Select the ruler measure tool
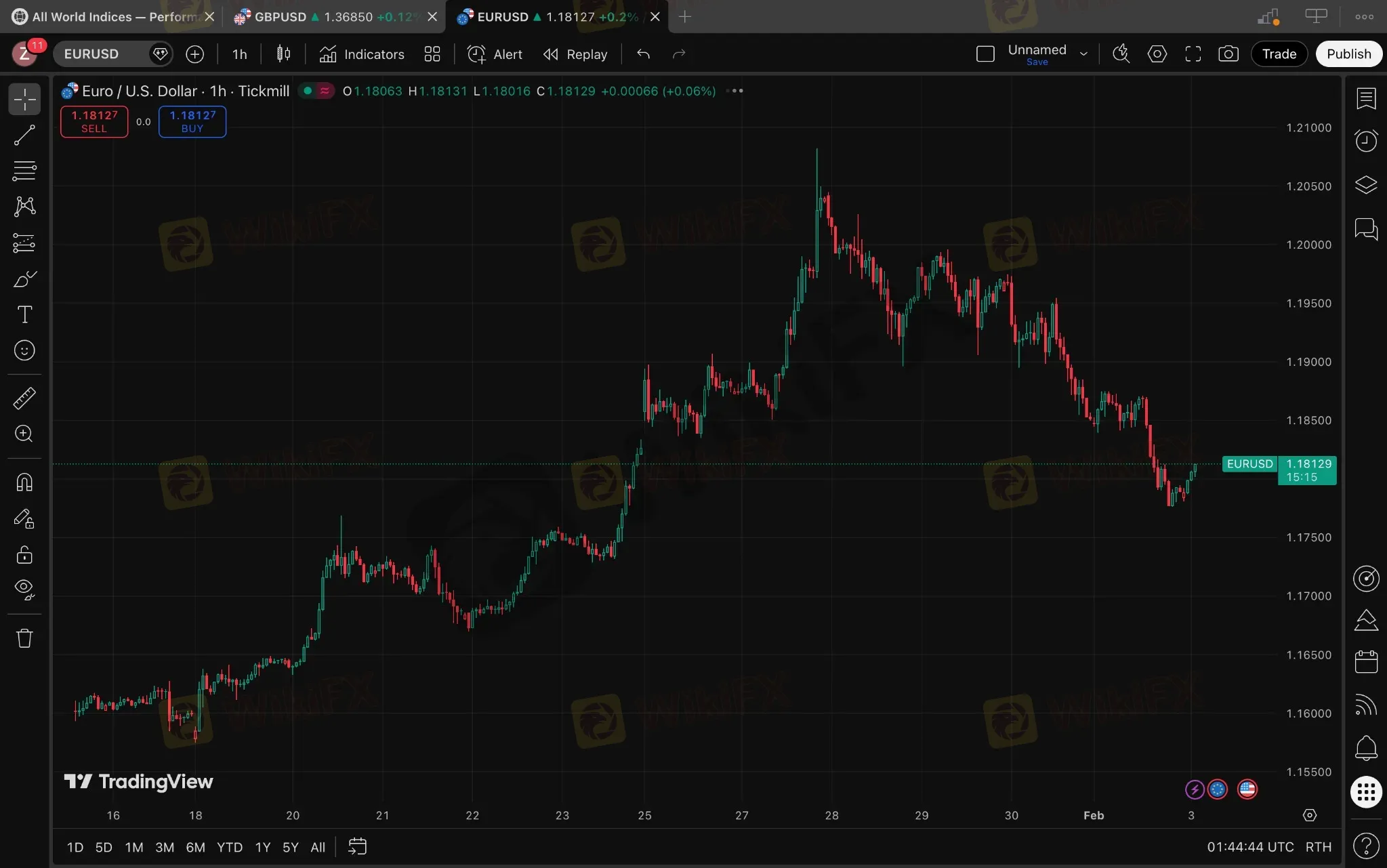 pos(24,398)
